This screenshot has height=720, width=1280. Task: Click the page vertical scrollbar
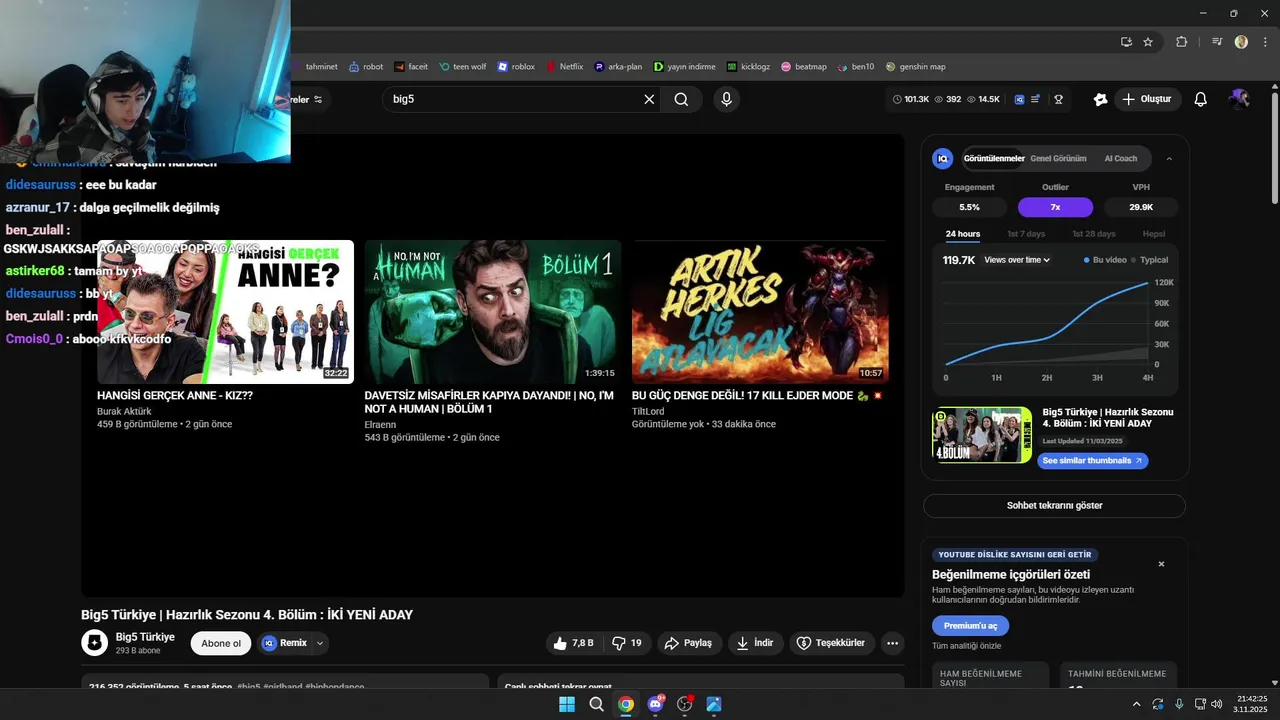click(1274, 150)
